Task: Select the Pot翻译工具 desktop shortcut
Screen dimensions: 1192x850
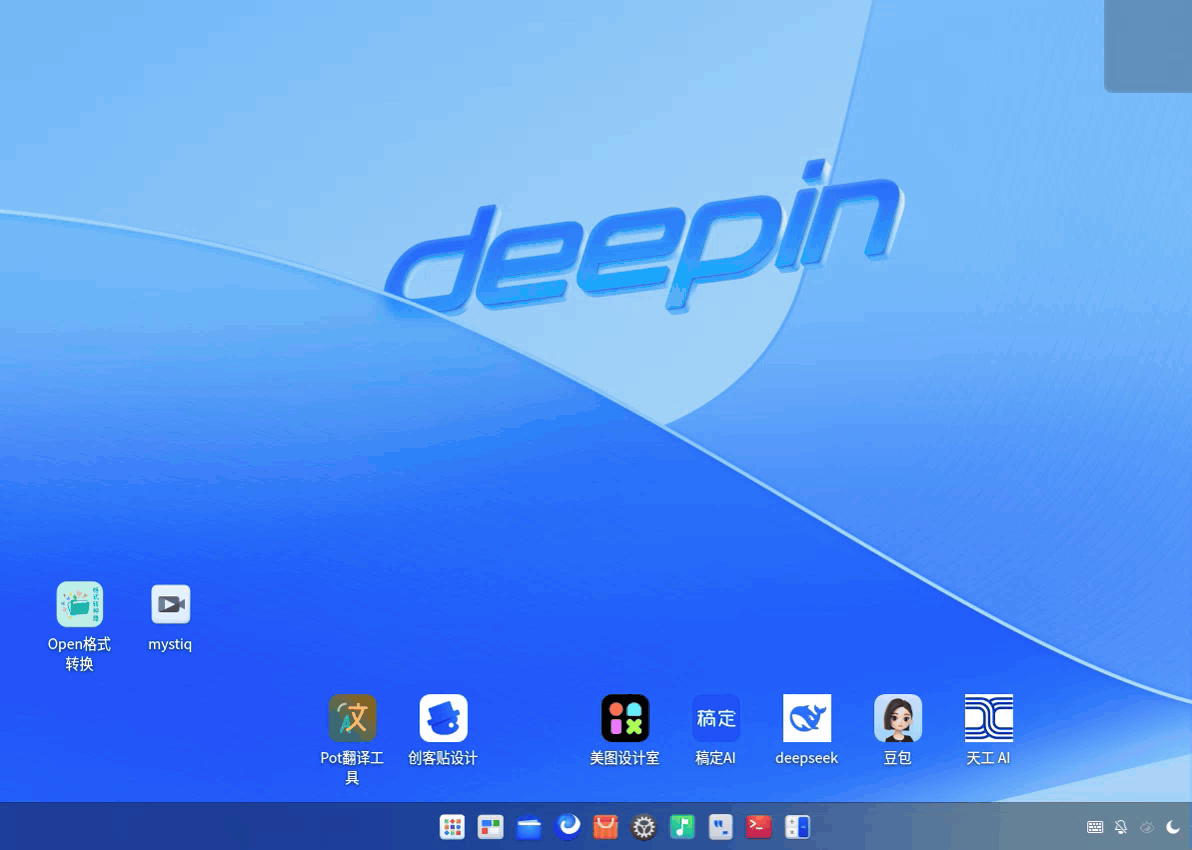Action: click(x=352, y=718)
